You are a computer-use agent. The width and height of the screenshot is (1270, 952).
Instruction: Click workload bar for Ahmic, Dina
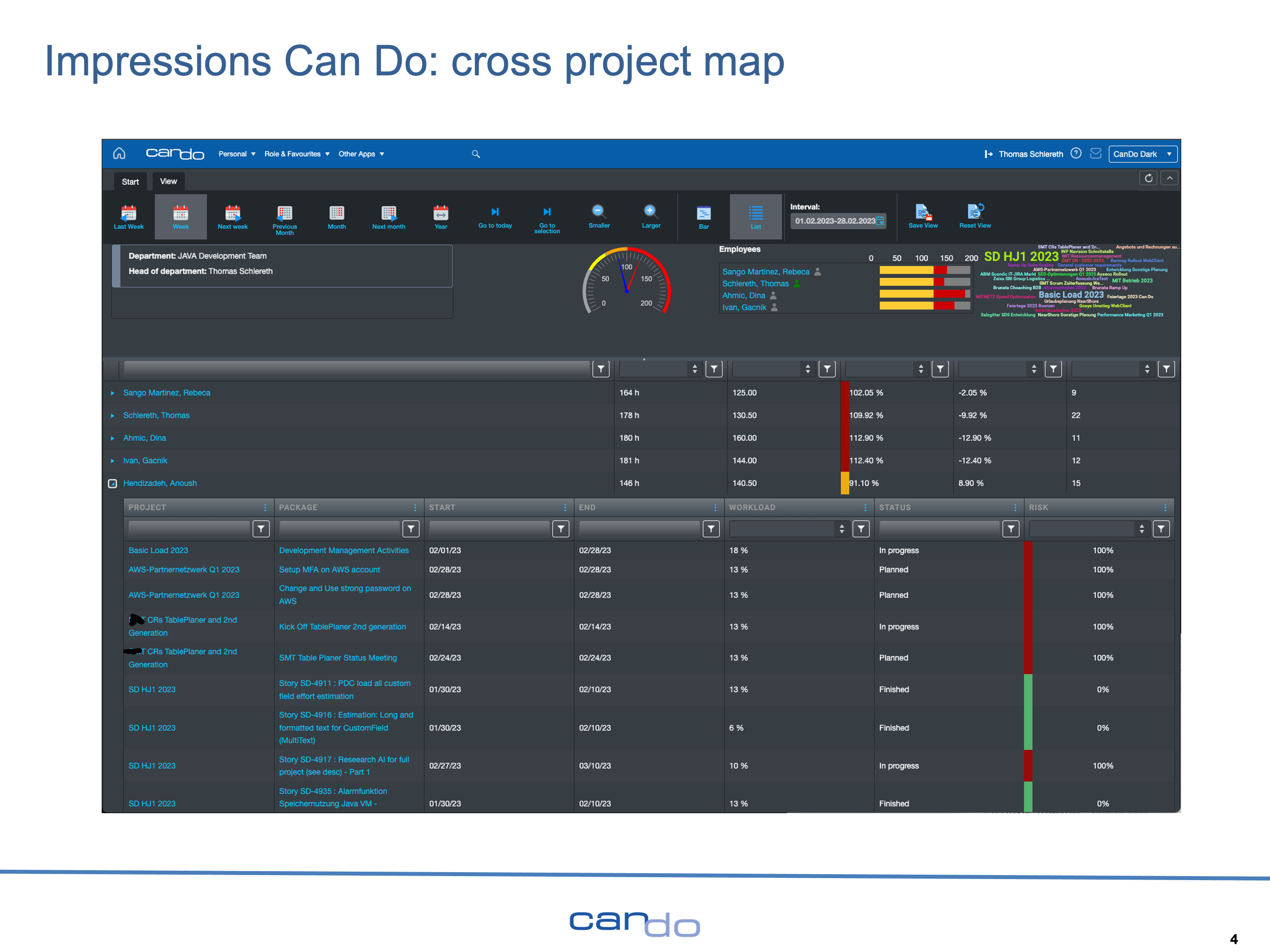pos(925,294)
